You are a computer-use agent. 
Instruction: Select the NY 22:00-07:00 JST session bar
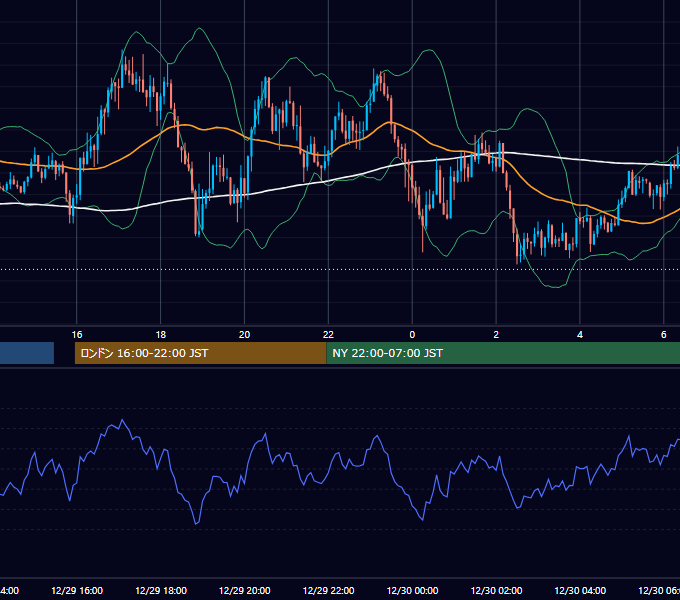pyautogui.click(x=503, y=353)
